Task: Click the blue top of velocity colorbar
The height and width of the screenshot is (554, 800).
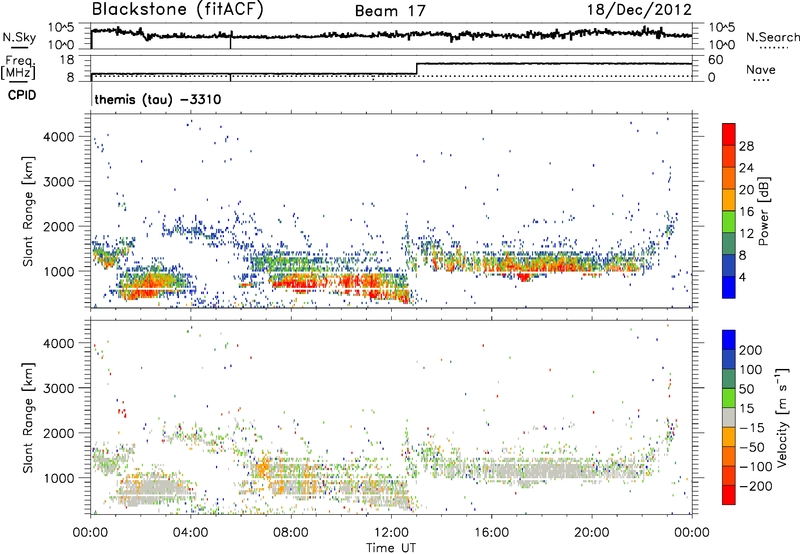Action: [729, 340]
